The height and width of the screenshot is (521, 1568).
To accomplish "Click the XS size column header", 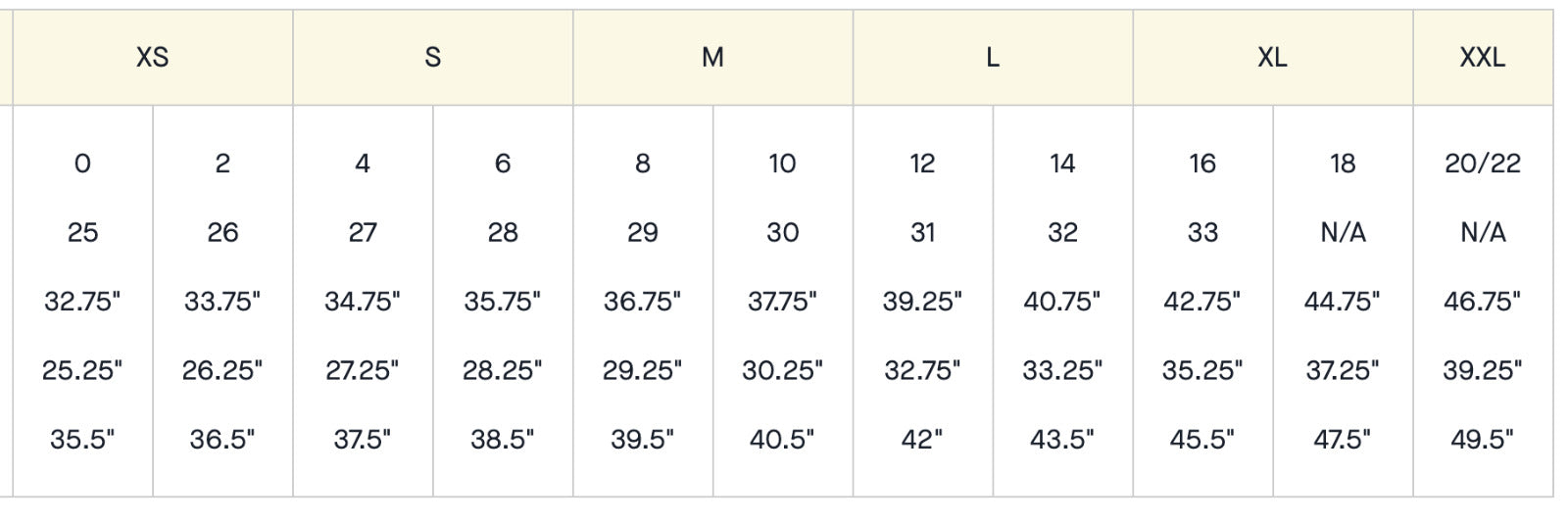I will 152,58.
